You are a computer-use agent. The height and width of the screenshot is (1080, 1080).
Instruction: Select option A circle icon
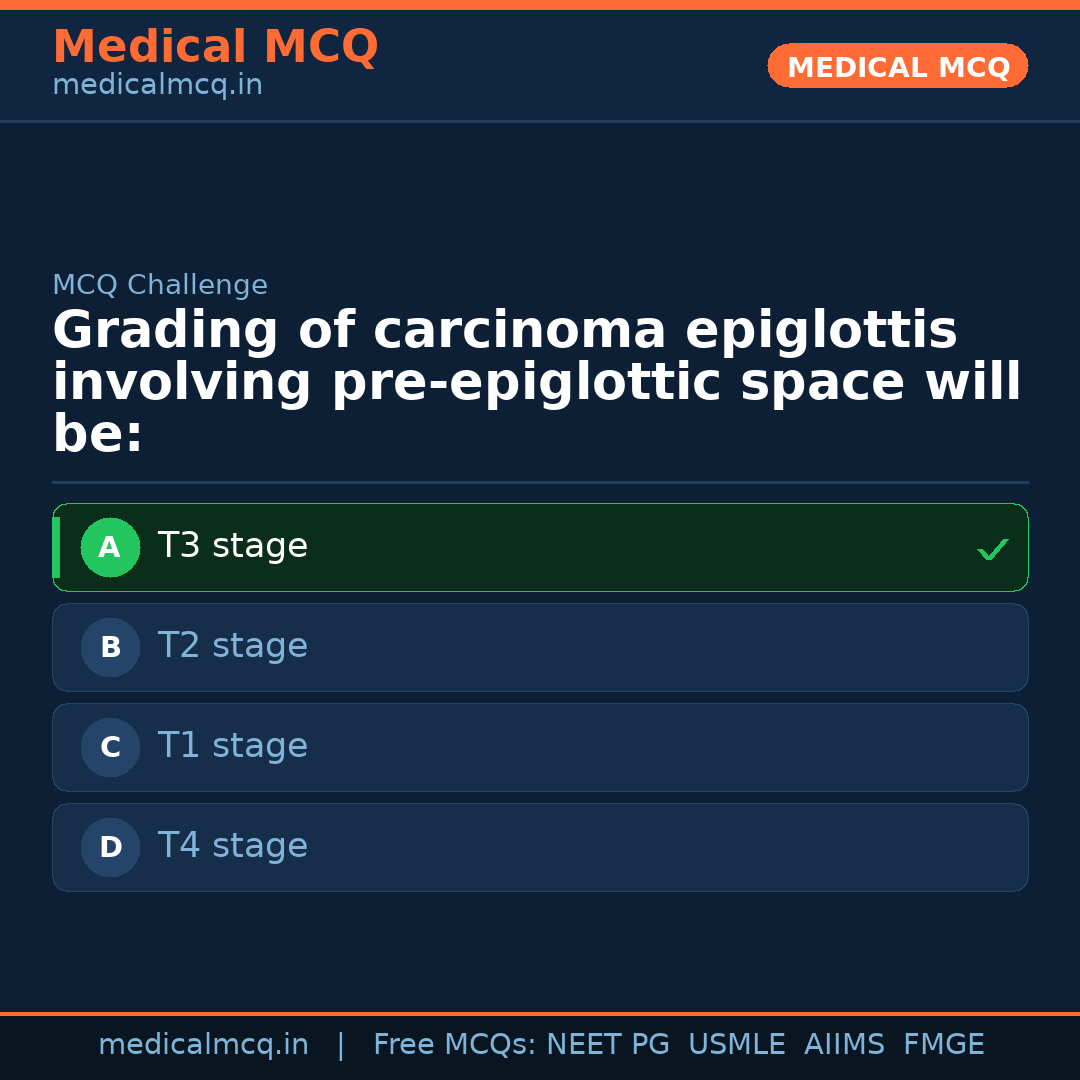point(110,548)
